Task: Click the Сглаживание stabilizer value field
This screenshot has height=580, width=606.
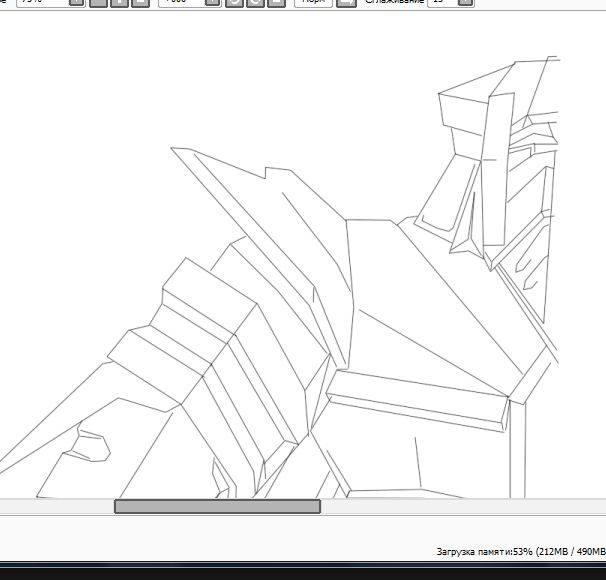Action: click(441, 3)
